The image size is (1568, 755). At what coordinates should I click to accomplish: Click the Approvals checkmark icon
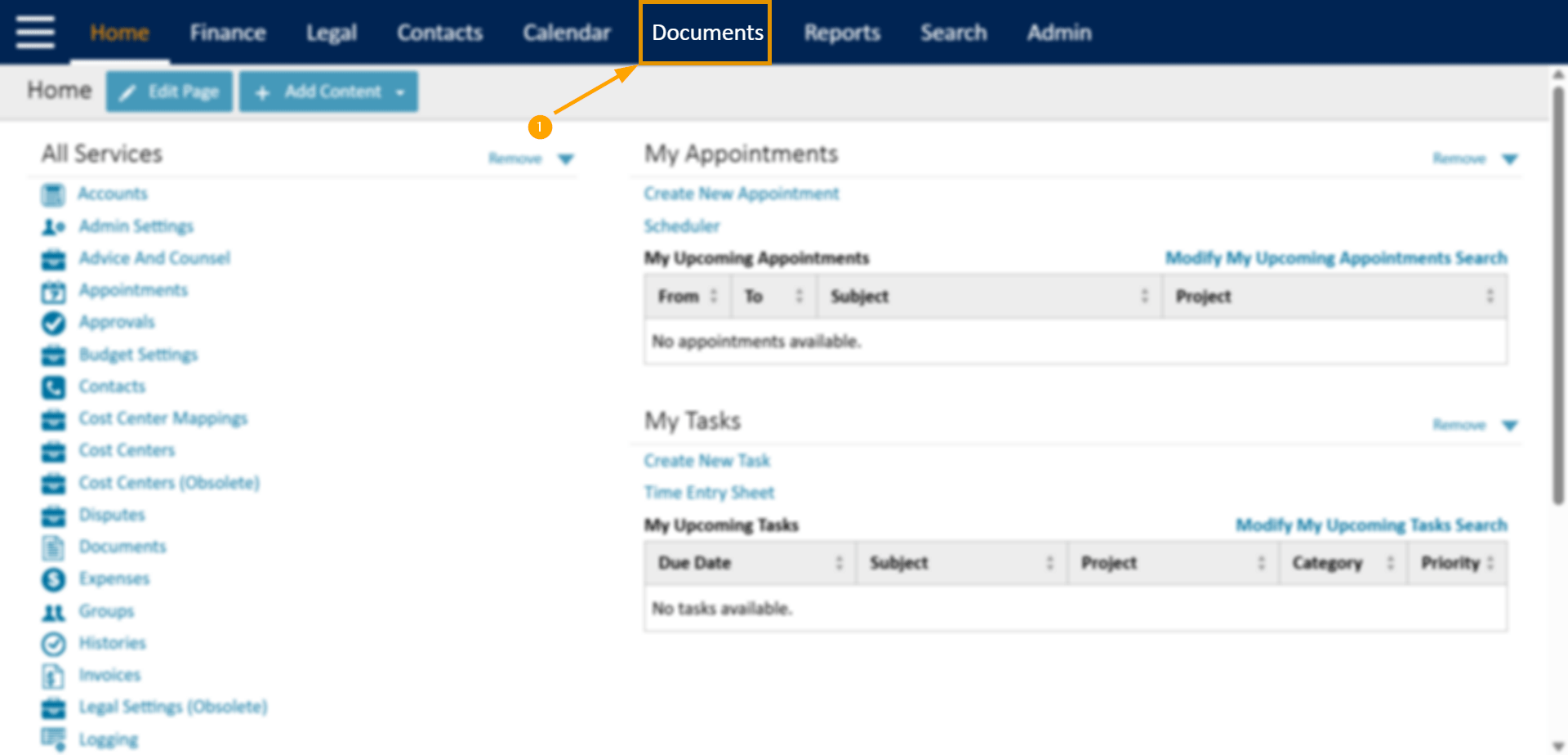click(52, 323)
